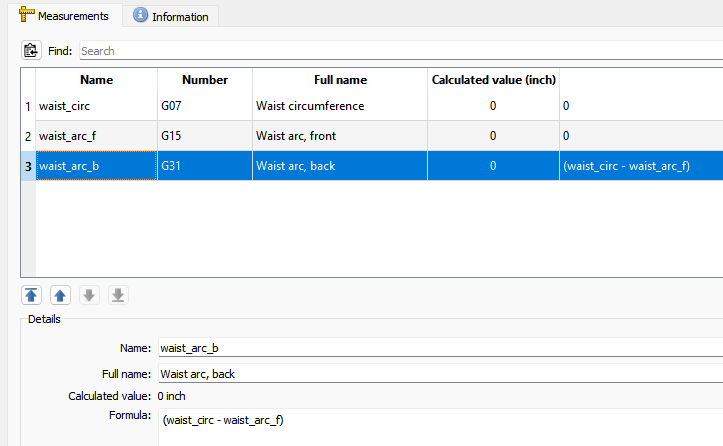Click the formula cell of waist_arc_b row
Viewport: 723px width, 446px height.
tap(640, 166)
